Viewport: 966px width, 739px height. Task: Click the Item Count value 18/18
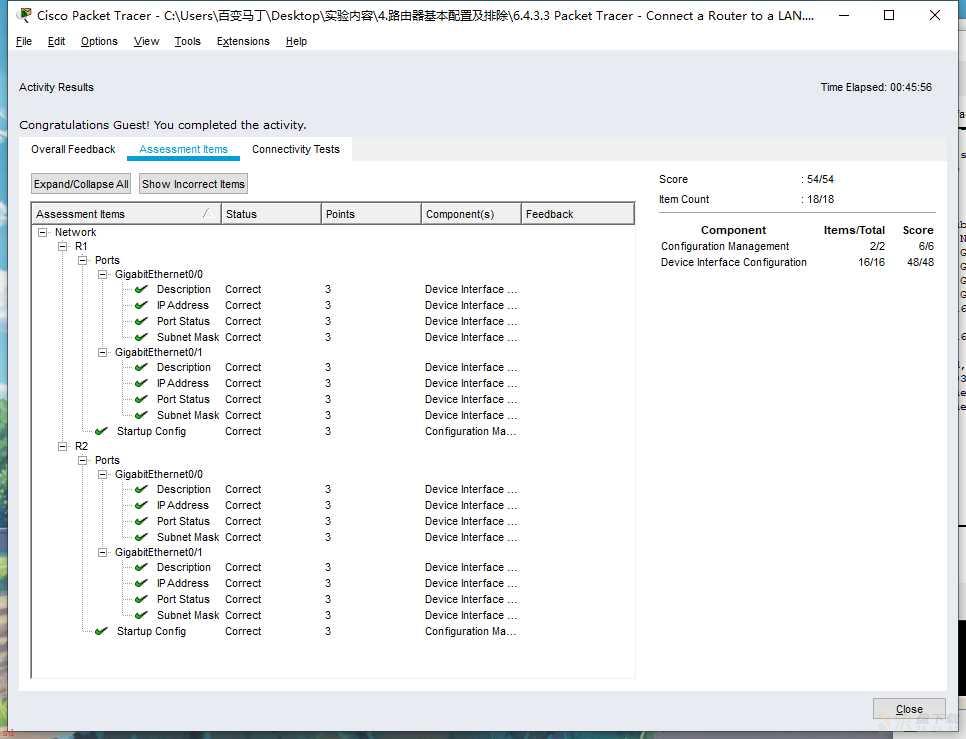pos(820,199)
